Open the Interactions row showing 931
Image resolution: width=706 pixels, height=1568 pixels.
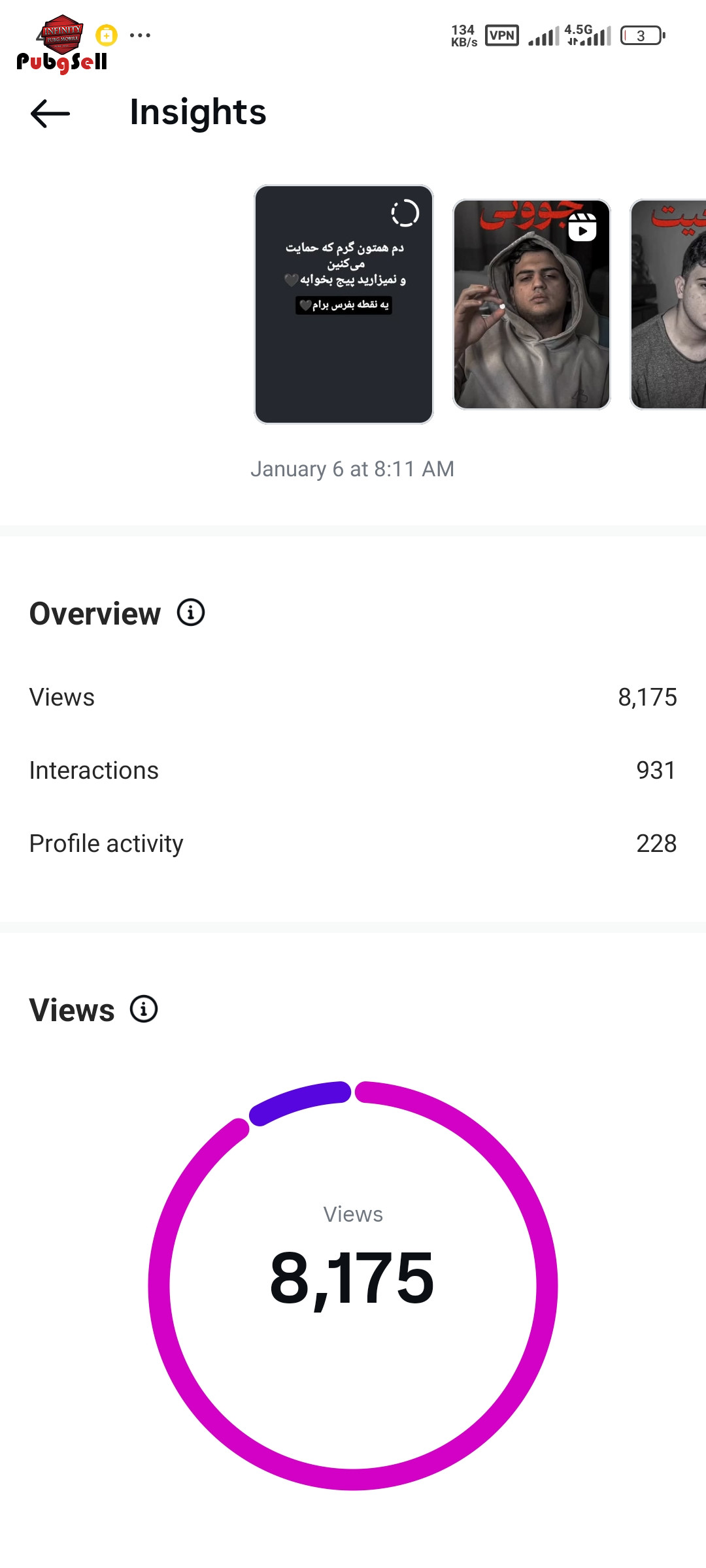pyautogui.click(x=353, y=770)
